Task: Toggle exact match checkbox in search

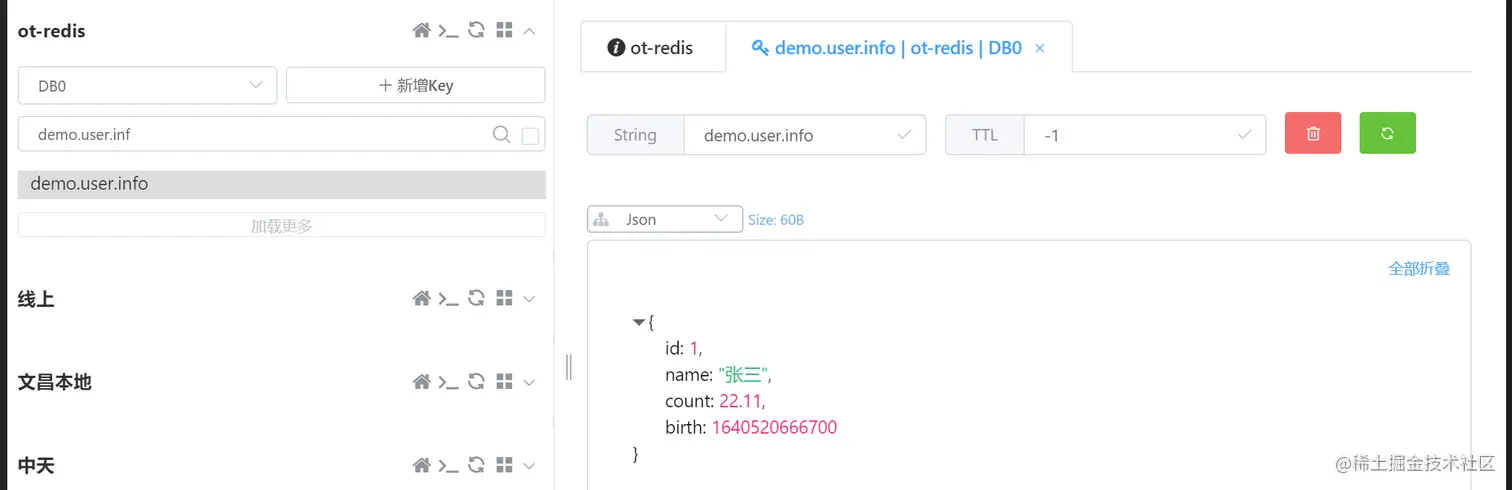Action: tap(531, 136)
